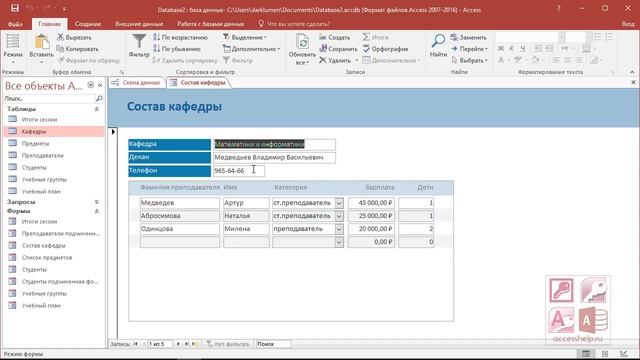Click the Кафедра field value
640x360 pixels.
pyautogui.click(x=274, y=144)
